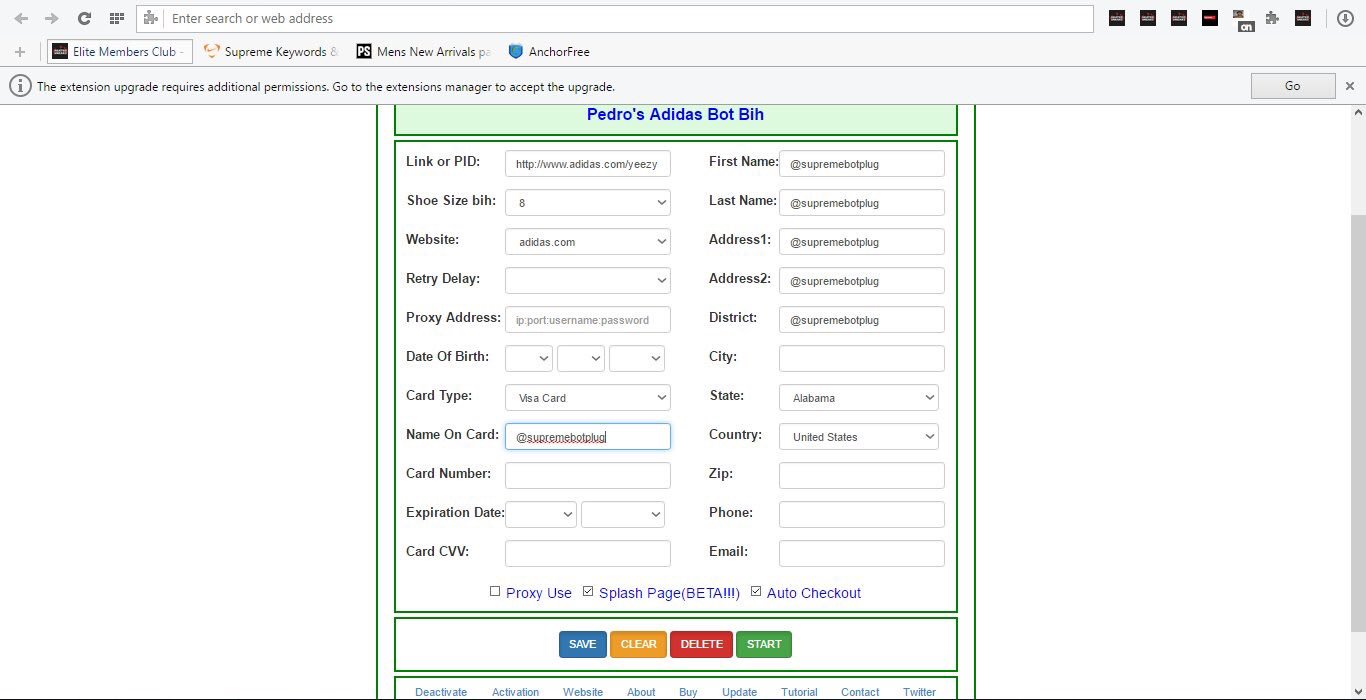The image size is (1366, 700).
Task: Click the First Name input field
Action: 862,163
